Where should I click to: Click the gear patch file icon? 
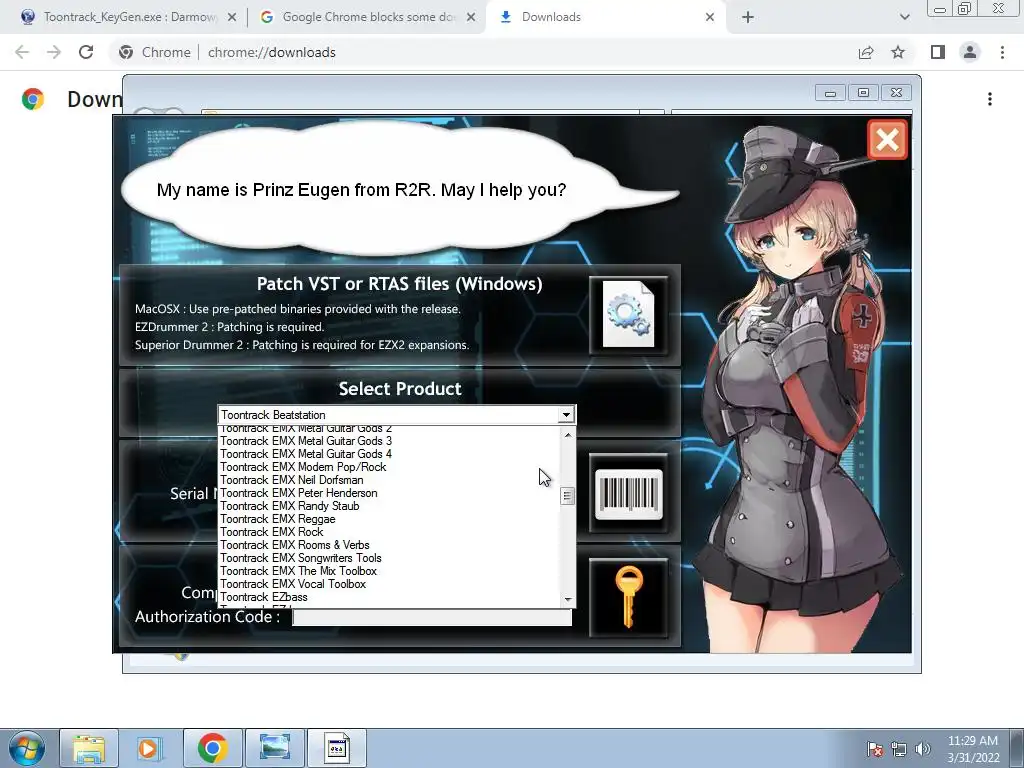628,315
